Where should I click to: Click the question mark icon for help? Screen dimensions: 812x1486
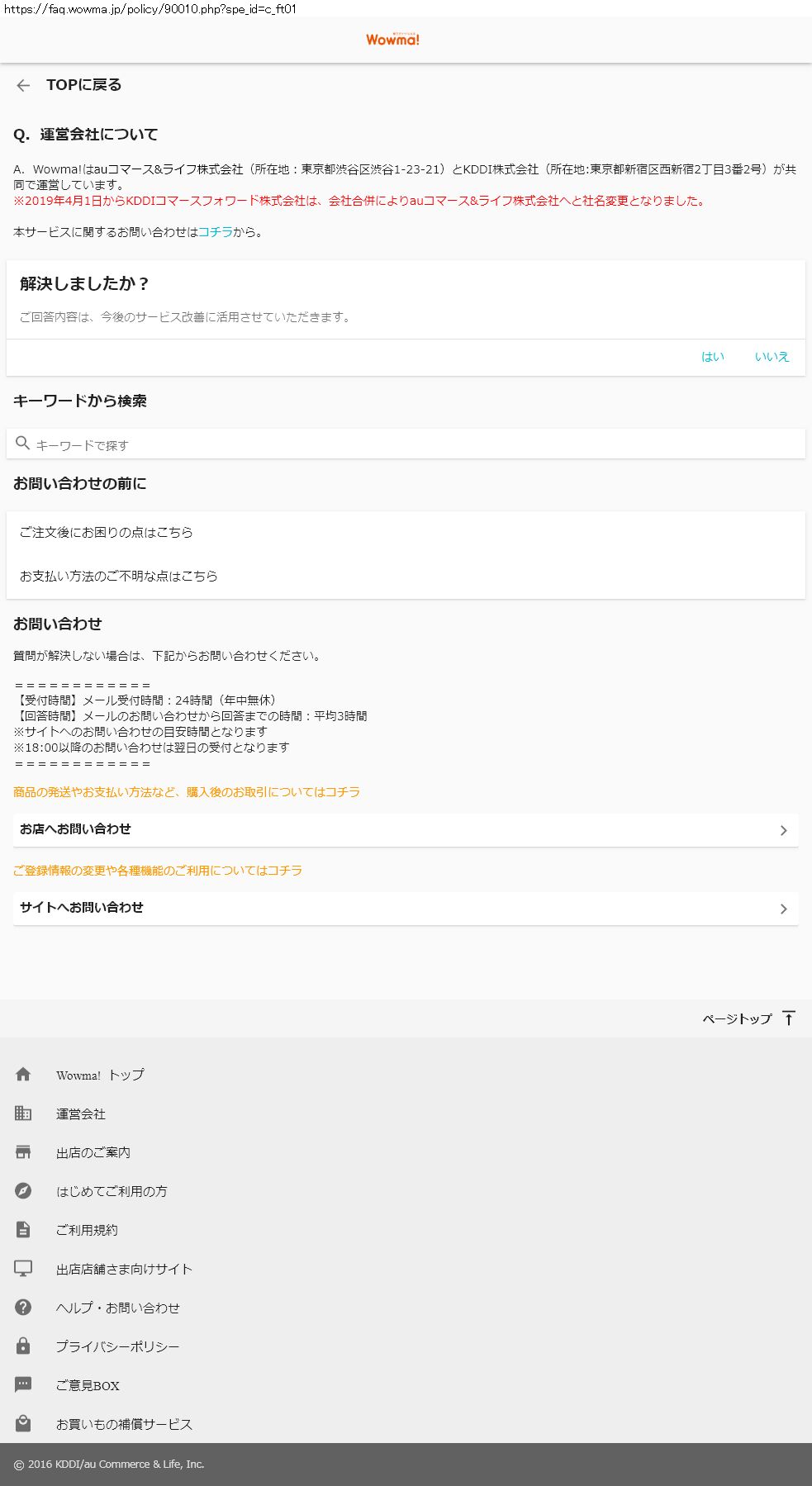click(23, 1307)
